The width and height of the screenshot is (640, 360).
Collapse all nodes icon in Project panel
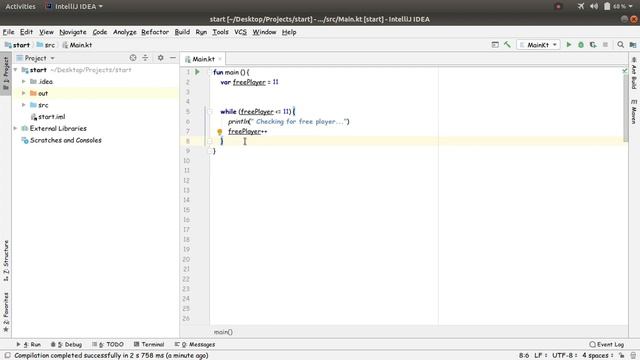pos(145,58)
